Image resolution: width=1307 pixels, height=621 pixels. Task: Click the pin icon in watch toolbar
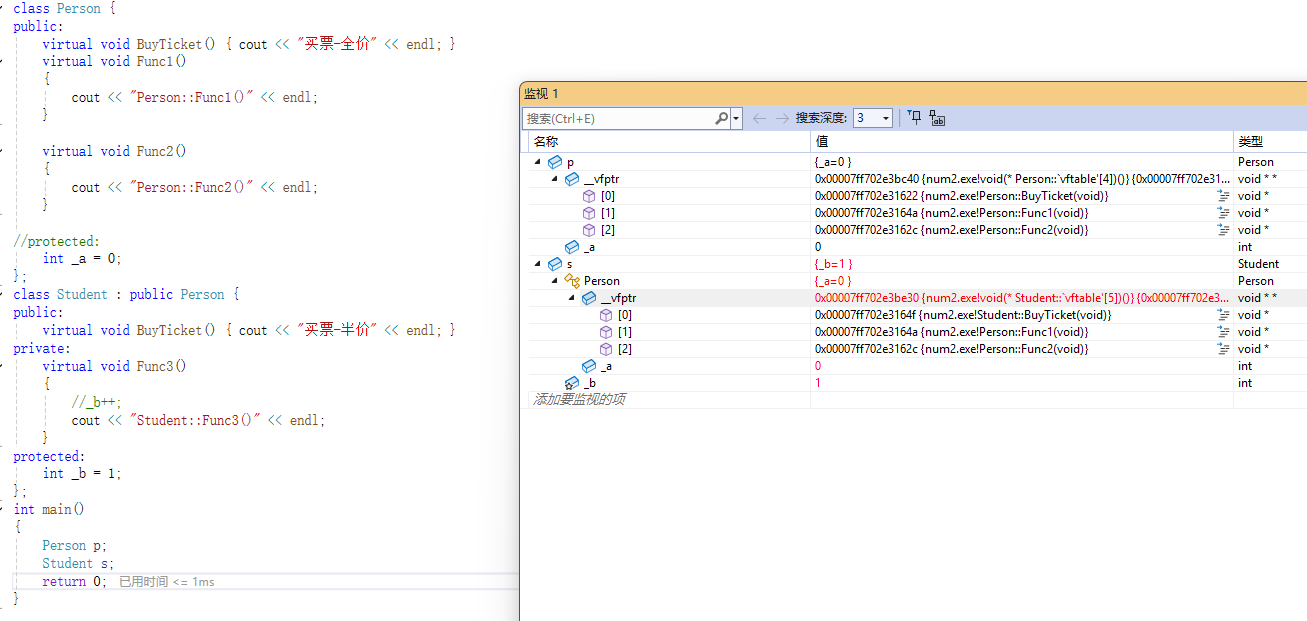(x=914, y=118)
